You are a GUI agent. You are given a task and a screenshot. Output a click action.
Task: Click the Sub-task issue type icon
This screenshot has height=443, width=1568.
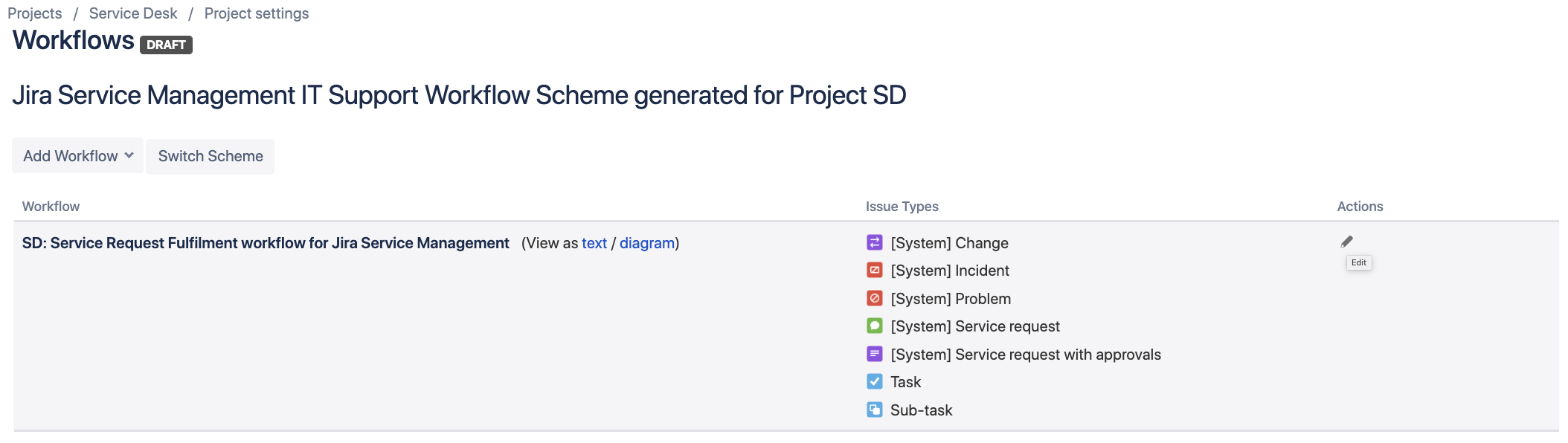[875, 410]
